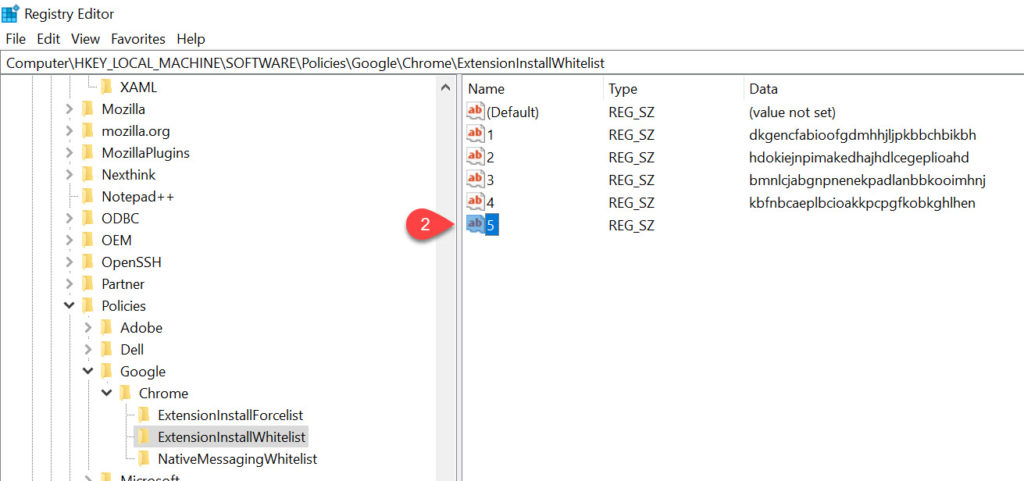This screenshot has width=1024, height=481.
Task: Click the "(value not set)" data cell
Action: coord(792,112)
